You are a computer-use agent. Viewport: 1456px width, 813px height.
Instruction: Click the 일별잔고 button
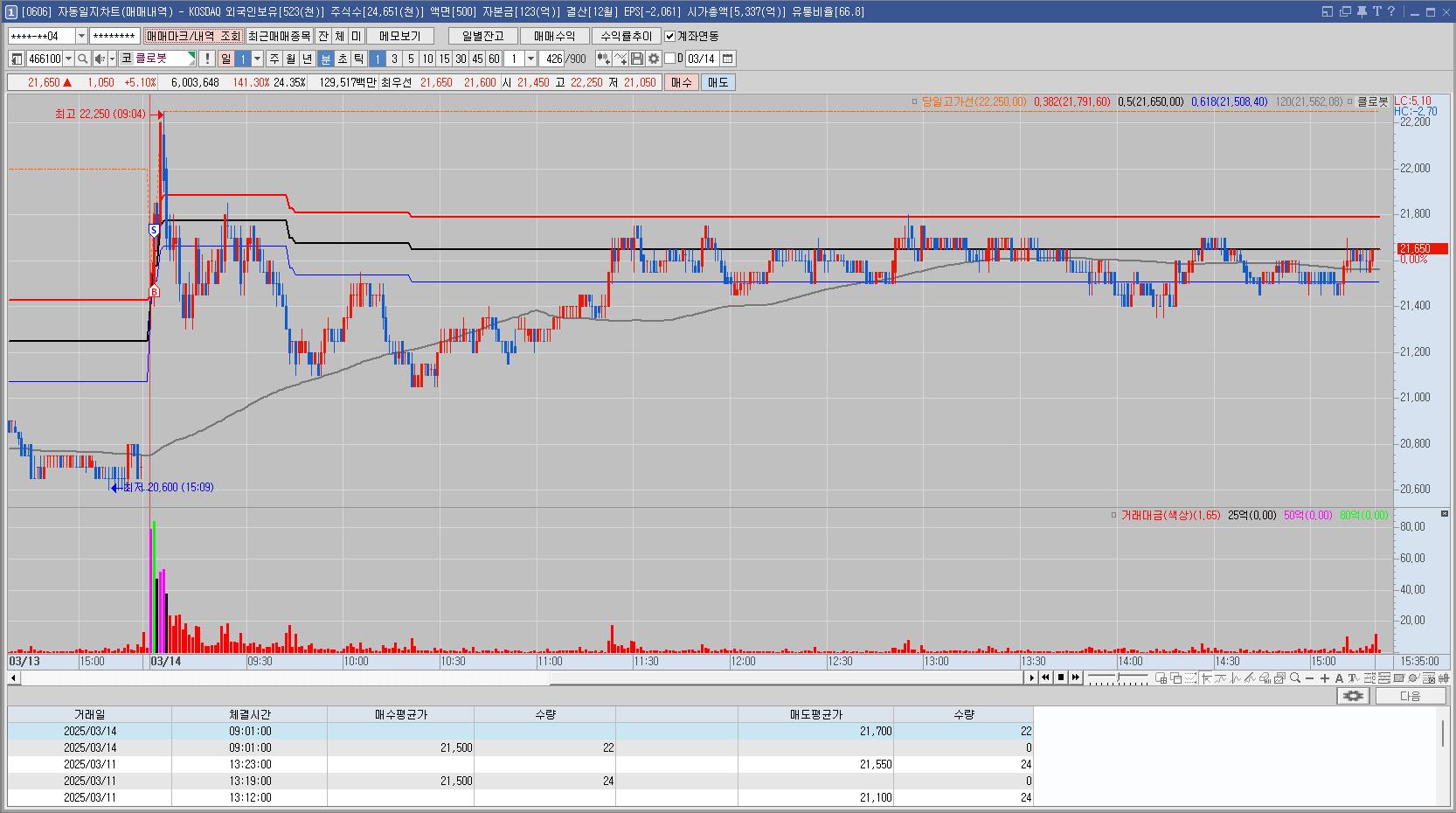(483, 36)
